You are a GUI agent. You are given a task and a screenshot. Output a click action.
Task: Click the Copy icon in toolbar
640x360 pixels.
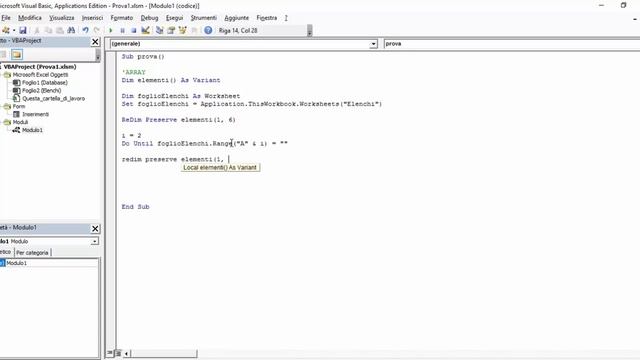pyautogui.click(x=48, y=30)
